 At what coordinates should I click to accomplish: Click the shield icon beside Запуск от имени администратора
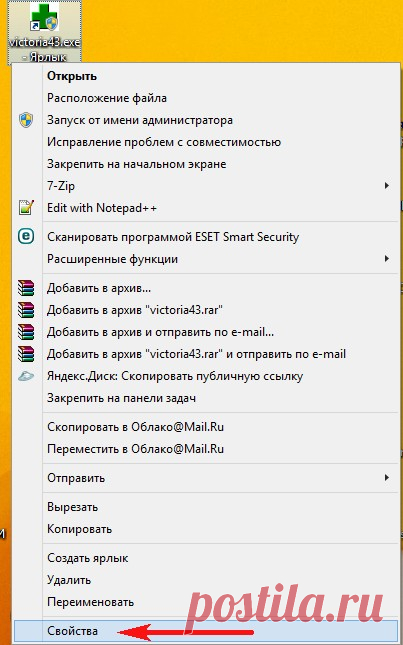pos(26,120)
